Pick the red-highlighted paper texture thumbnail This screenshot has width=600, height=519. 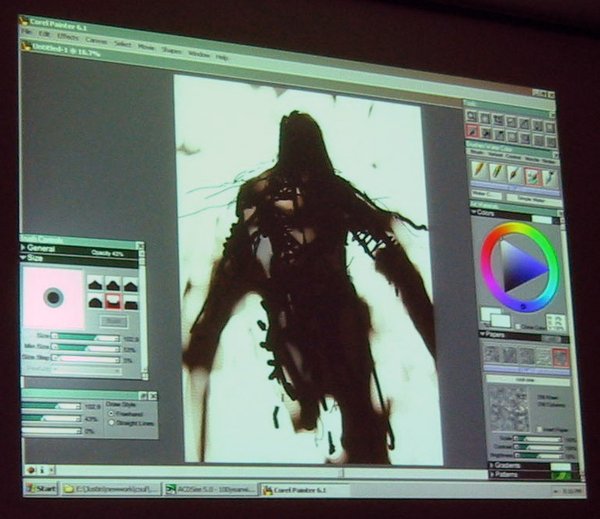coord(560,354)
